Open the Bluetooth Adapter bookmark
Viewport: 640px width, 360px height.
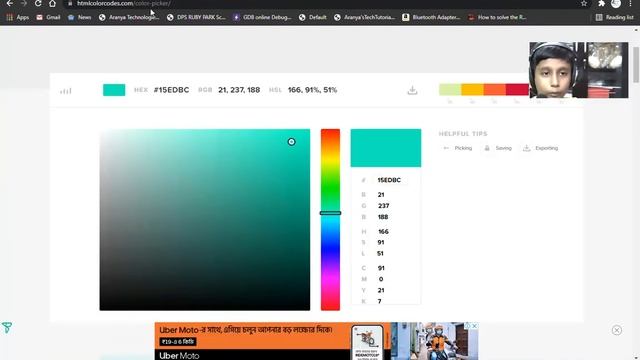click(x=431, y=17)
